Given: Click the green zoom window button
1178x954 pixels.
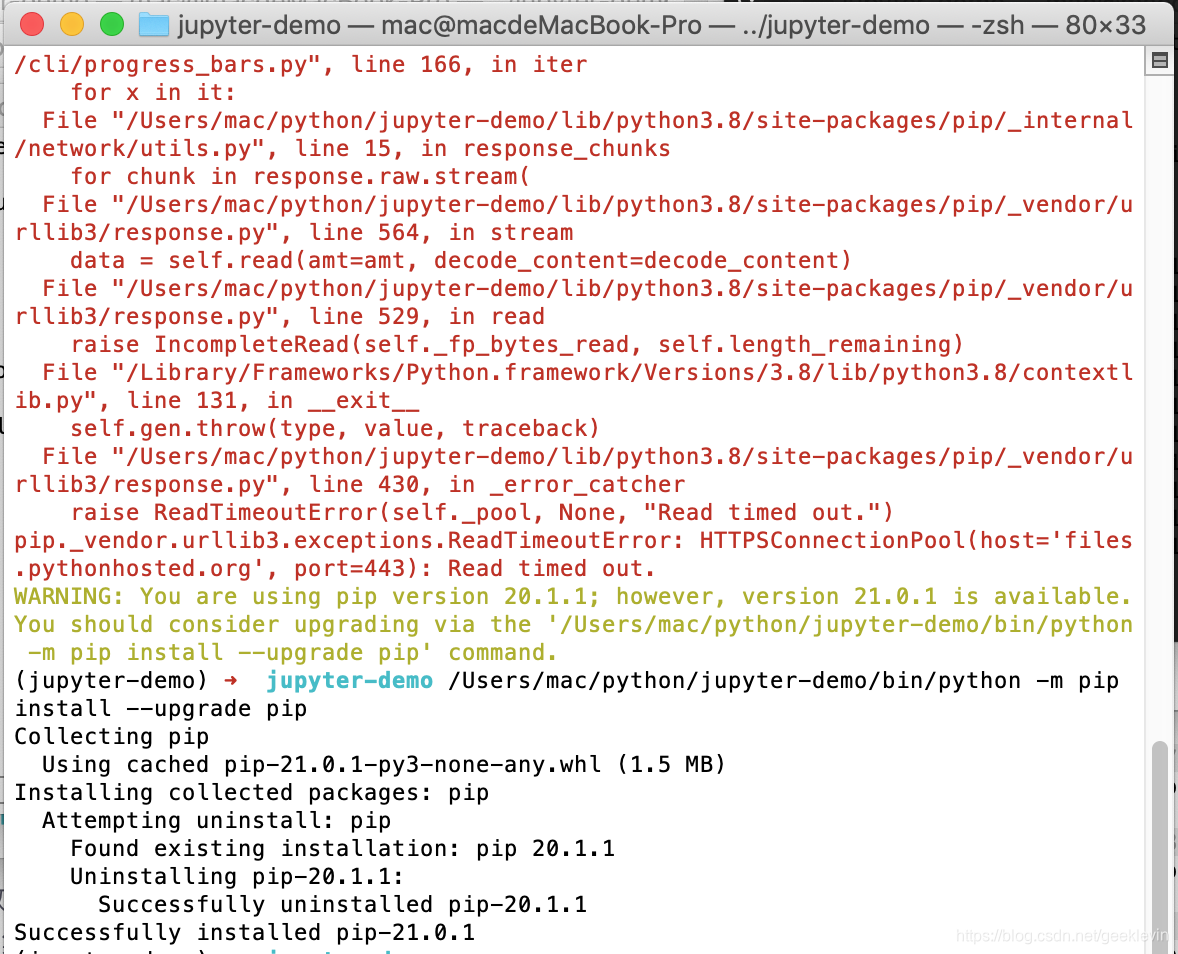Looking at the screenshot, I should (x=112, y=24).
